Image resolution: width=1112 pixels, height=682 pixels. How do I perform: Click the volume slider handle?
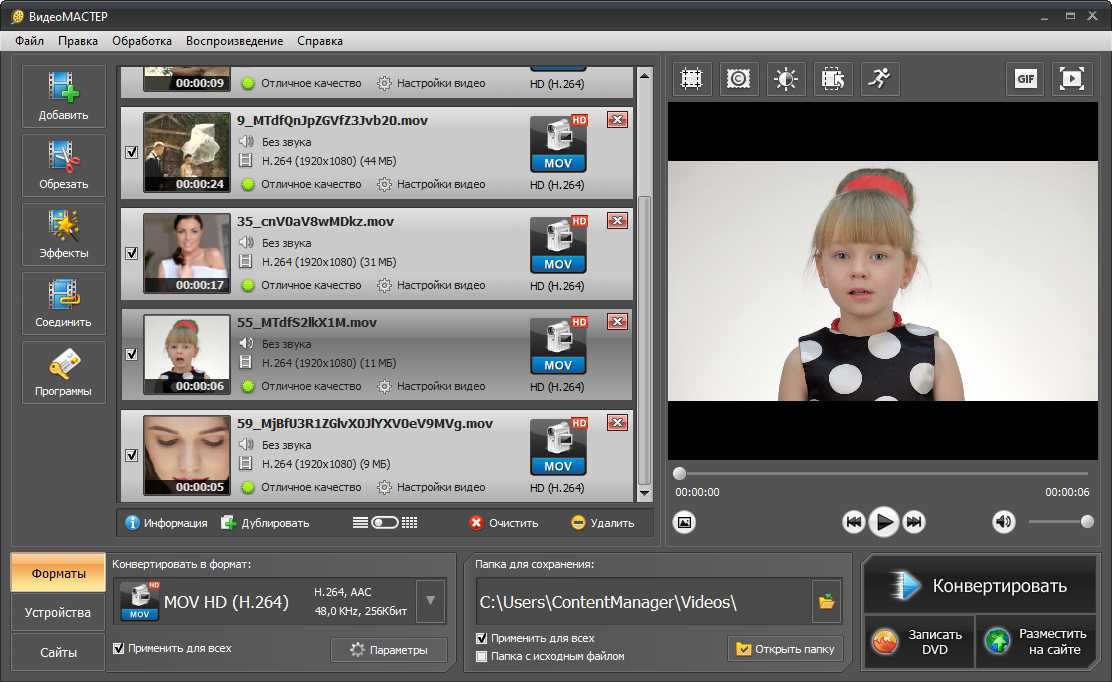pyautogui.click(x=1087, y=522)
